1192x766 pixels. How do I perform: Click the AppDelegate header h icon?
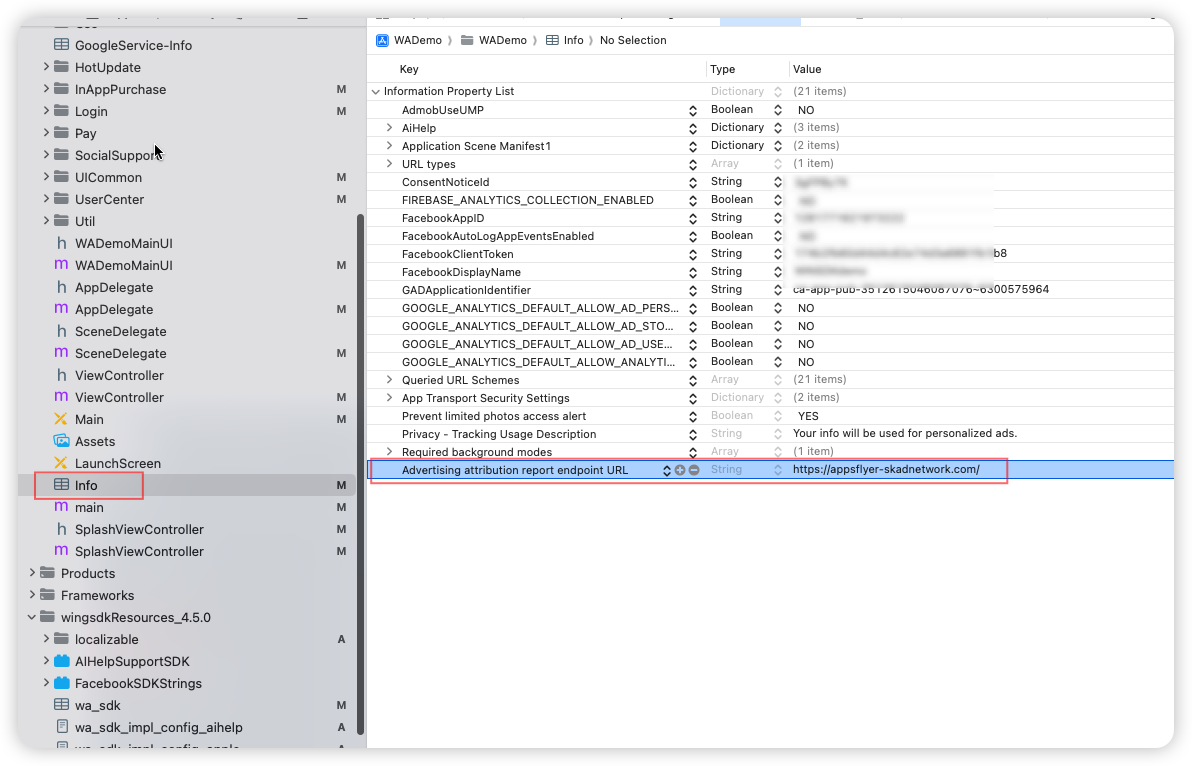[61, 287]
